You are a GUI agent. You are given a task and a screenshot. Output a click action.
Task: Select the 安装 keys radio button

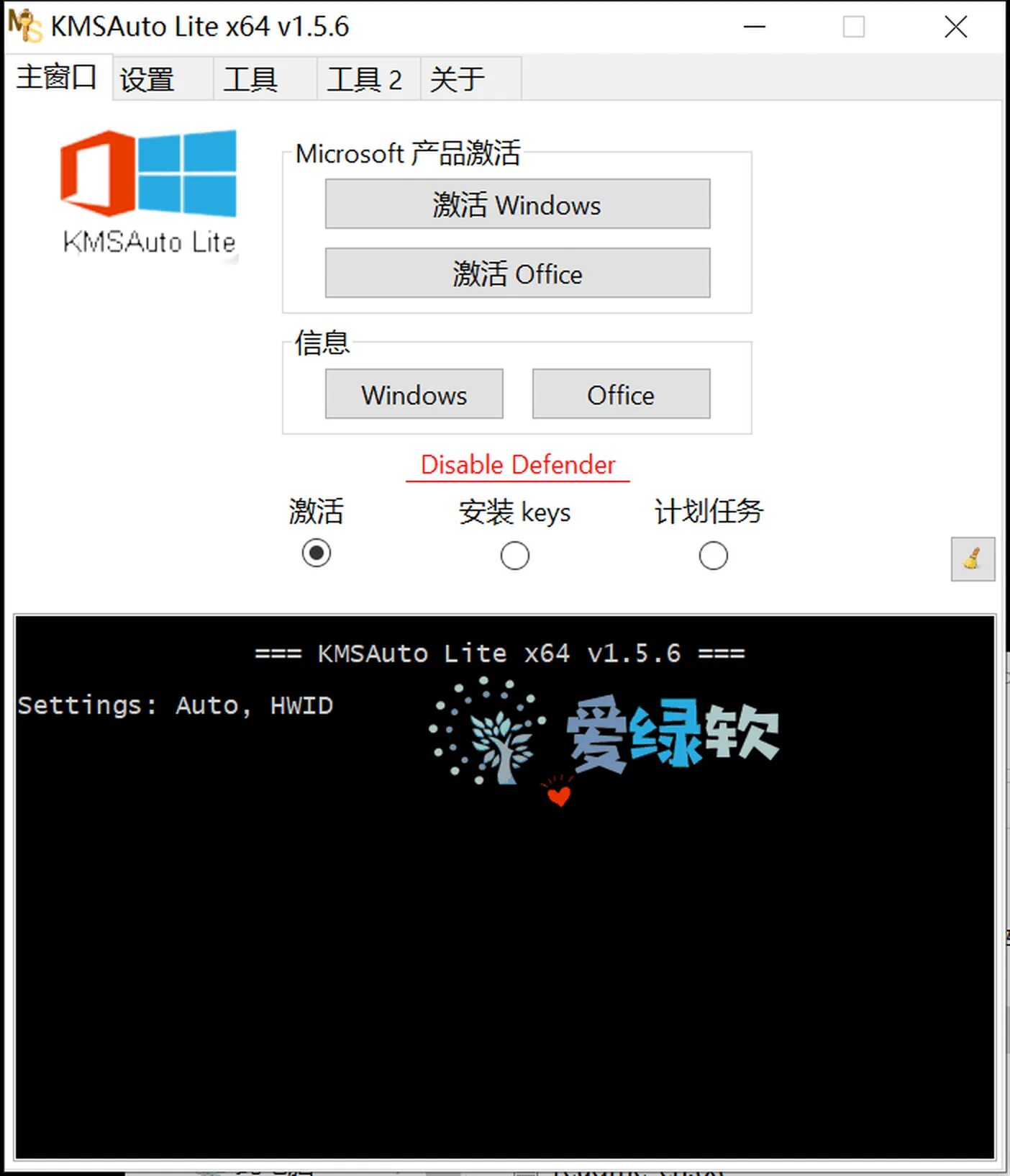[515, 556]
